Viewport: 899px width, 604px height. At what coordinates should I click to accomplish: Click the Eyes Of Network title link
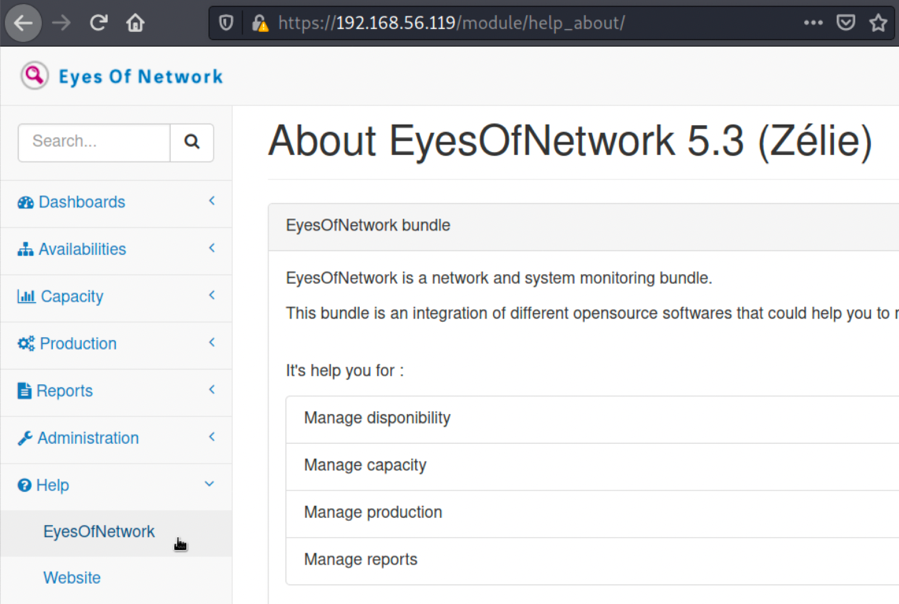[140, 76]
